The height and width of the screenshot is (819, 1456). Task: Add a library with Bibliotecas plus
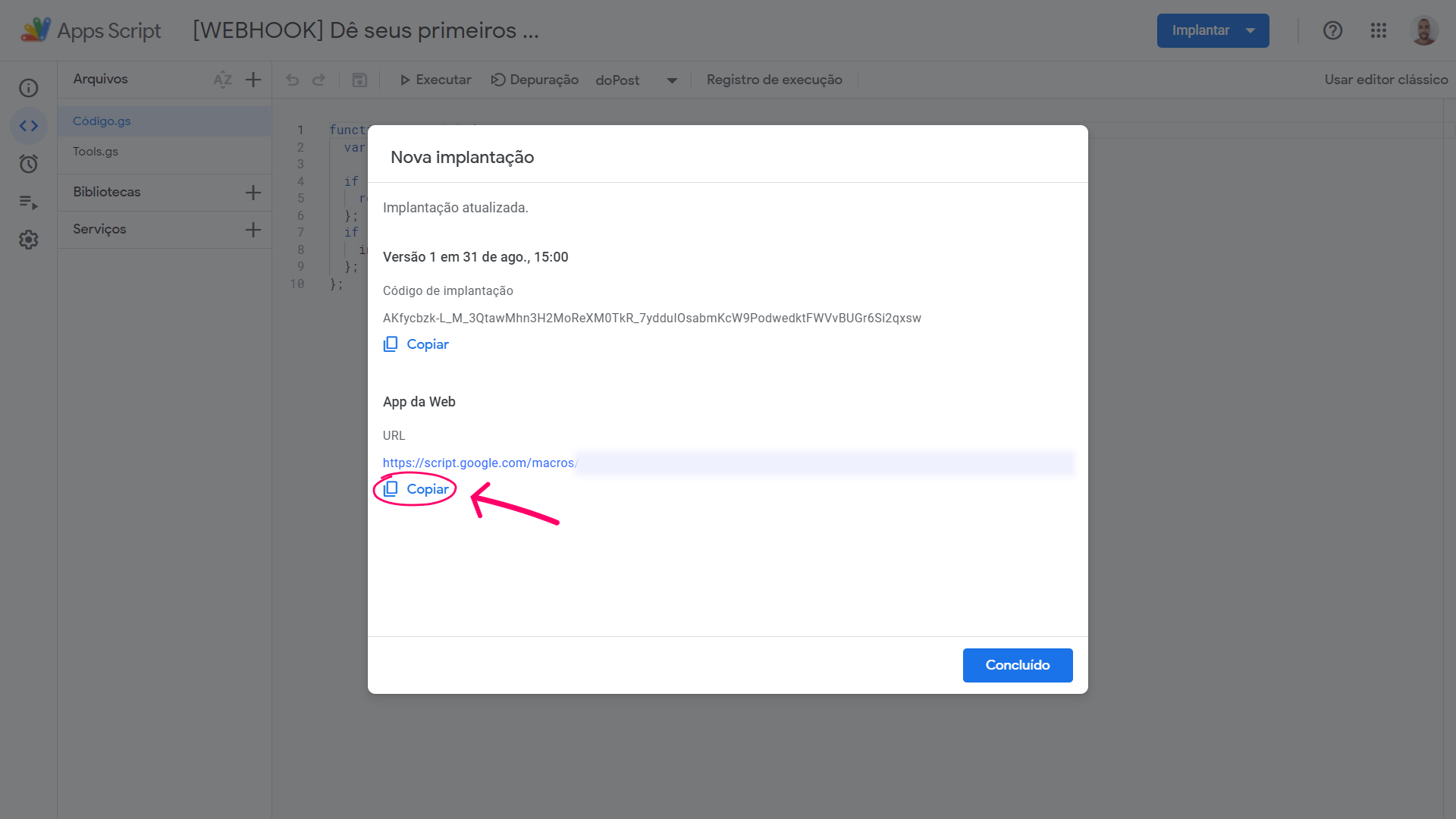point(253,193)
